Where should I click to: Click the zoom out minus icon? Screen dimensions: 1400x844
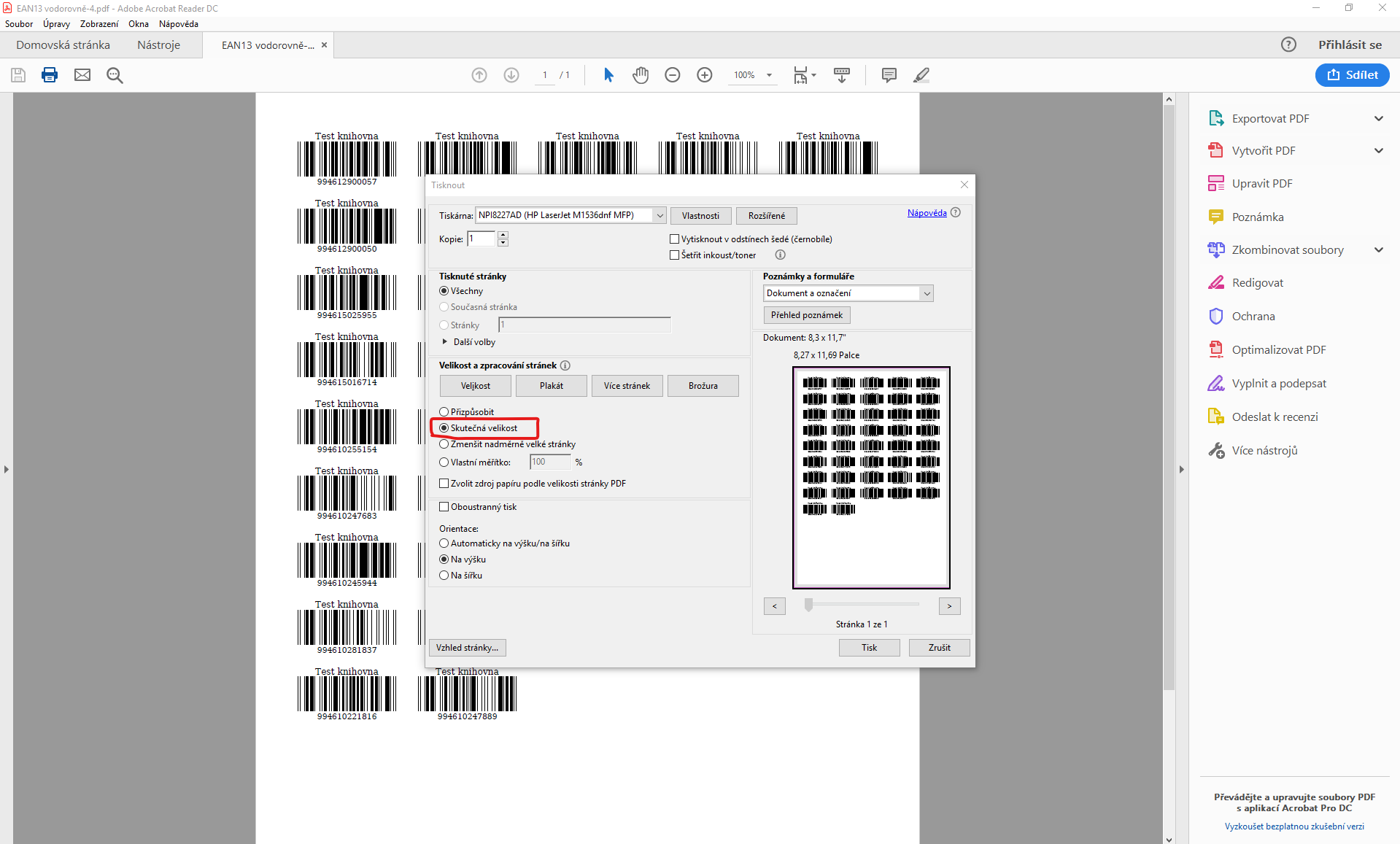673,75
